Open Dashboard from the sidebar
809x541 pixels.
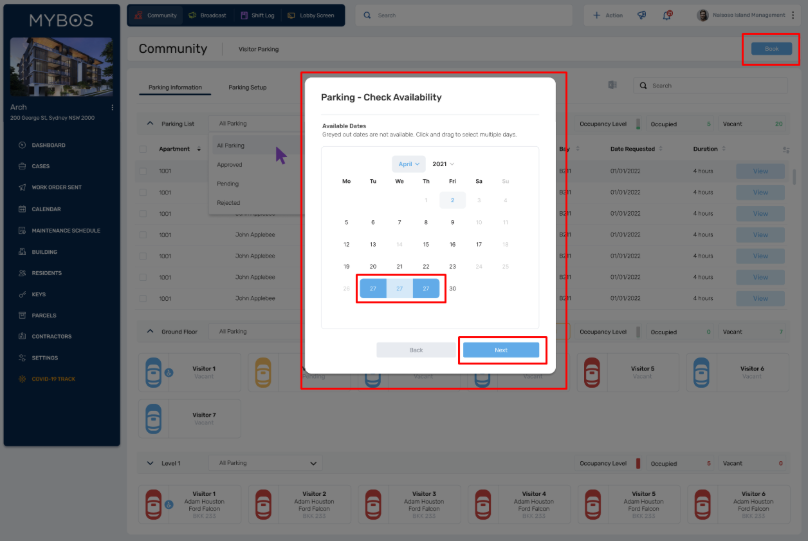[x=48, y=145]
